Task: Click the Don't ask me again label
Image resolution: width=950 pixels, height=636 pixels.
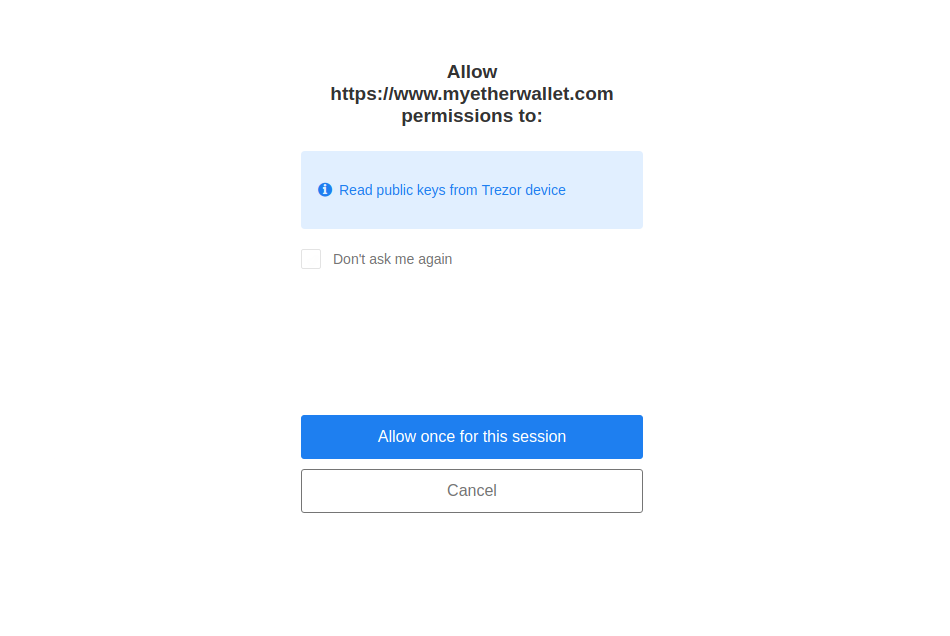Action: pyautogui.click(x=393, y=259)
